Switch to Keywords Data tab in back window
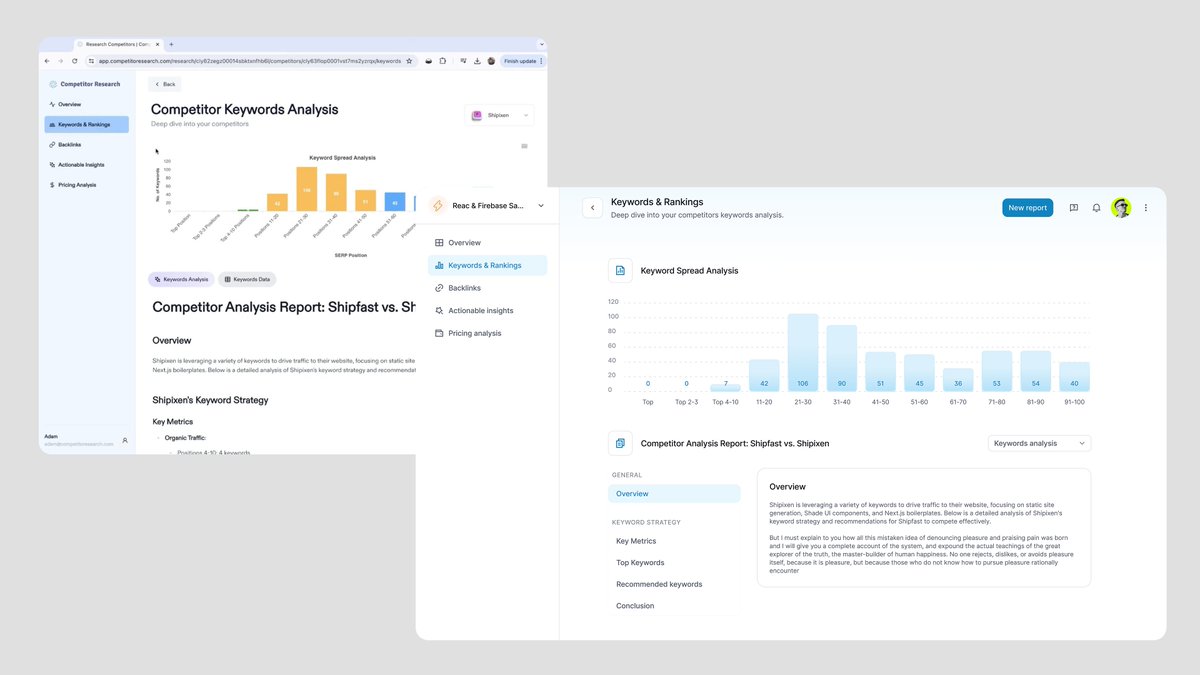Screen dimensions: 1200x675 [x=247, y=280]
